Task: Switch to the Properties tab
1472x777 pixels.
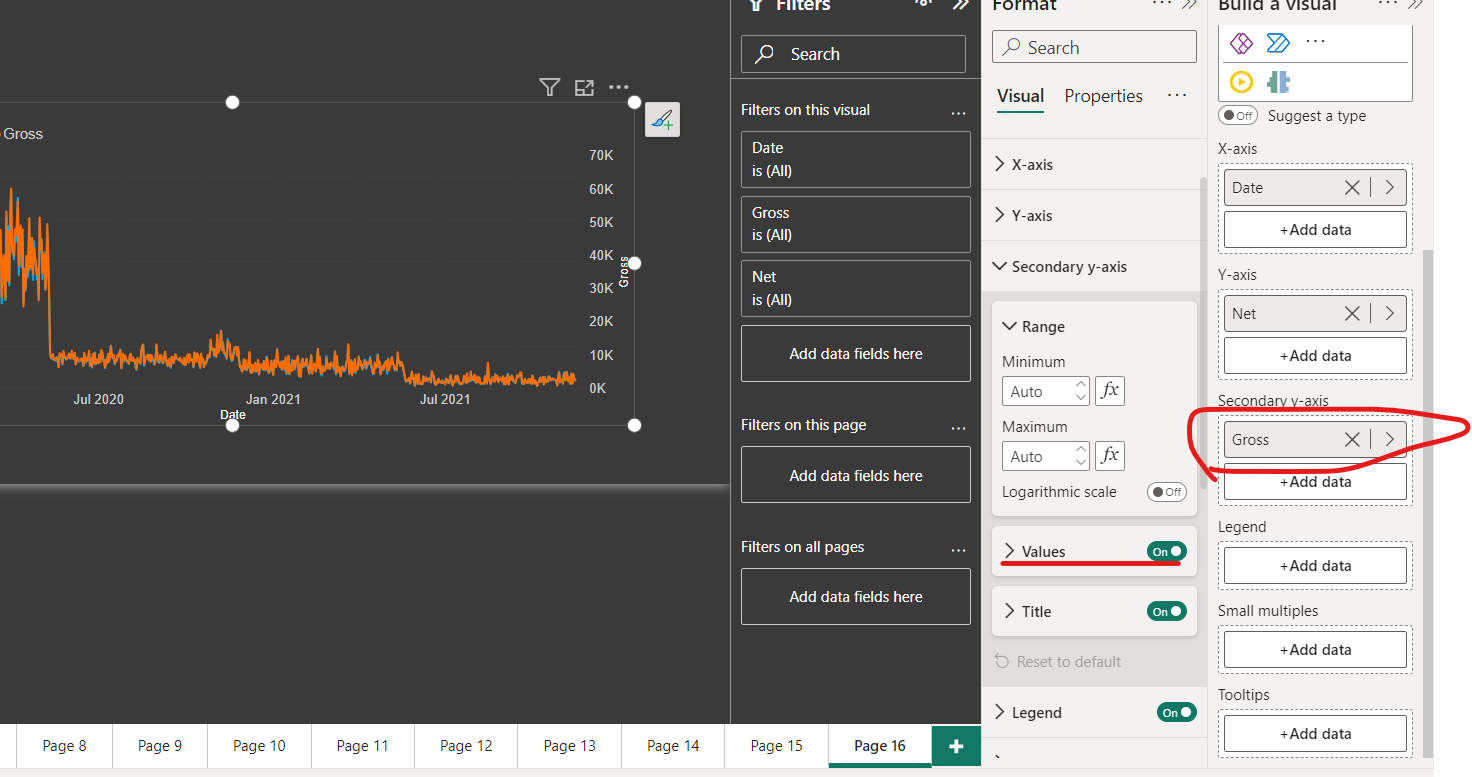Action: coord(1103,96)
